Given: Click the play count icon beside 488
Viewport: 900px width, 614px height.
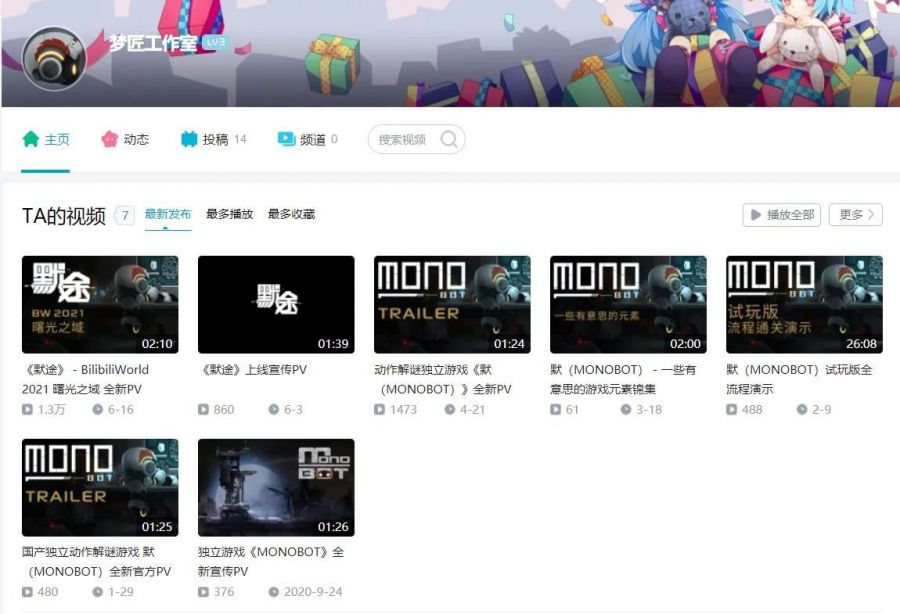Looking at the screenshot, I should [x=731, y=410].
